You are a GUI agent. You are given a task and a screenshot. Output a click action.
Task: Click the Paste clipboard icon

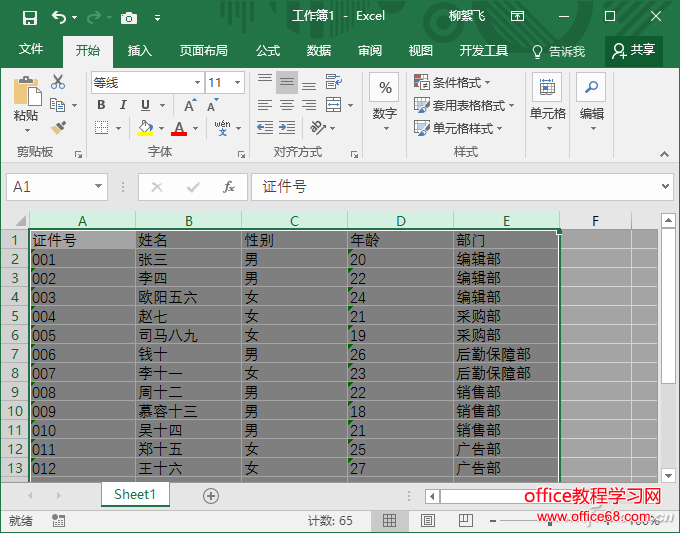(x=26, y=99)
